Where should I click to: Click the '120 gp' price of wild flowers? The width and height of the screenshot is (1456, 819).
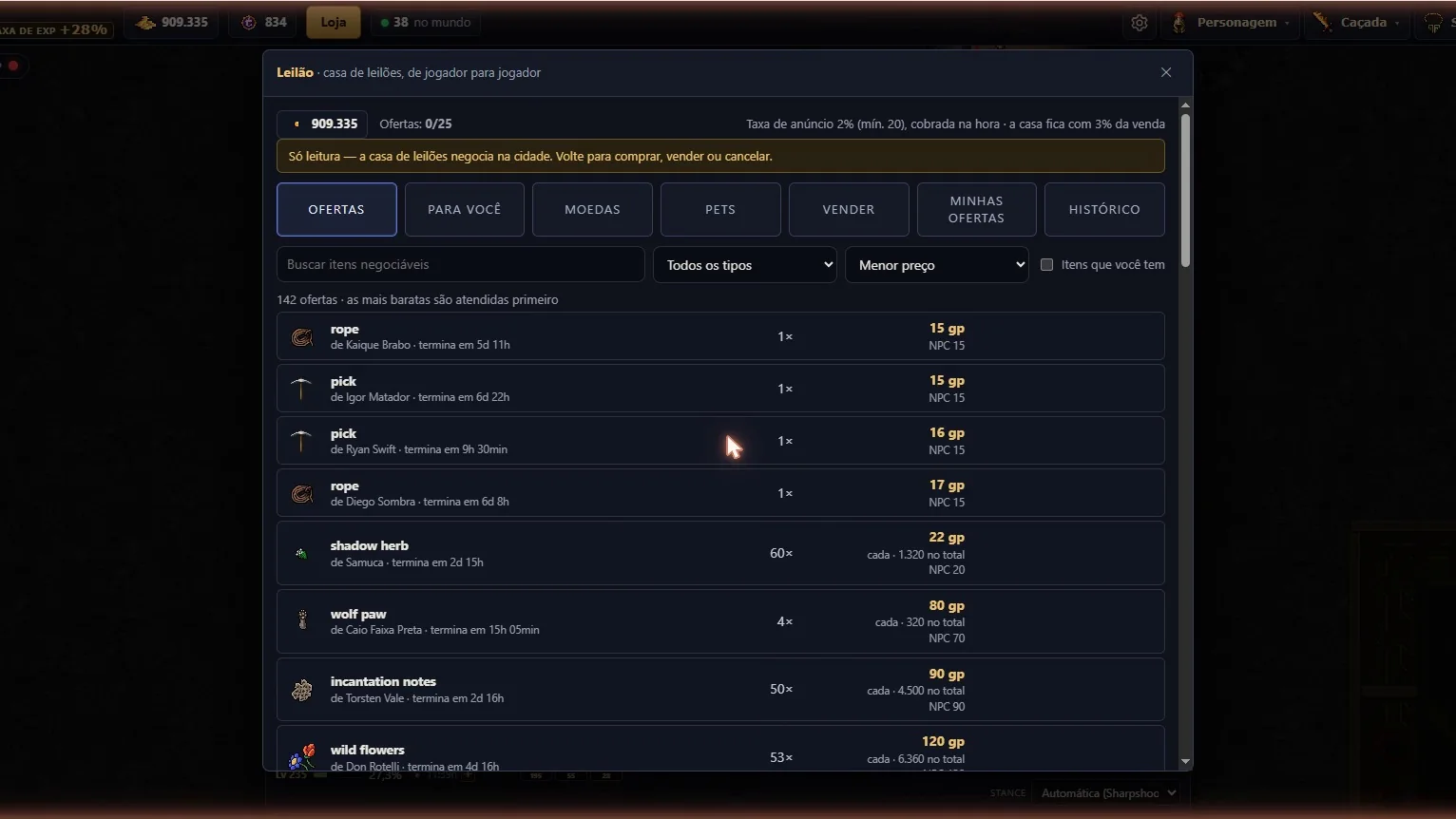(943, 741)
